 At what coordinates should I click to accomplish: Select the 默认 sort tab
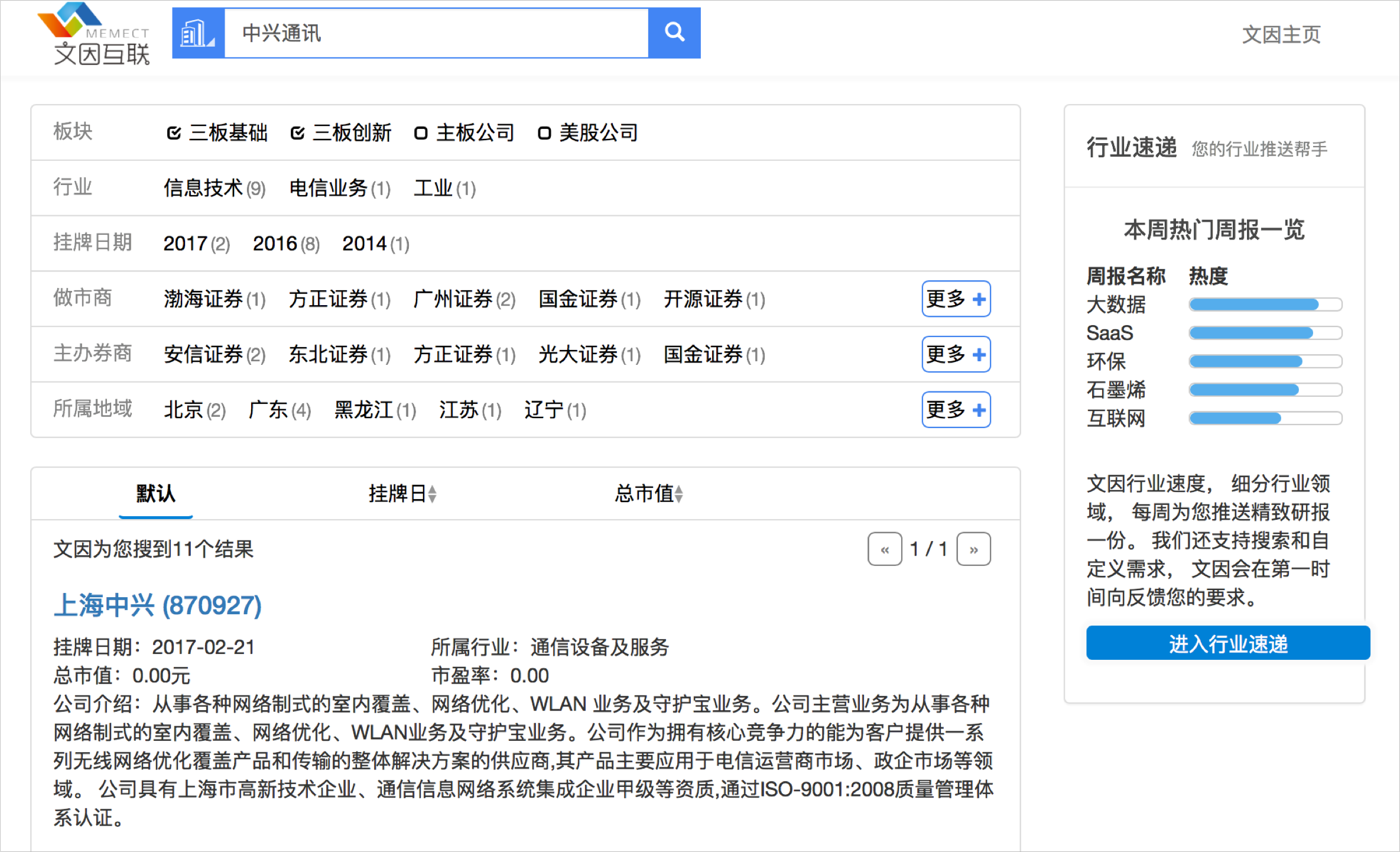click(x=155, y=494)
